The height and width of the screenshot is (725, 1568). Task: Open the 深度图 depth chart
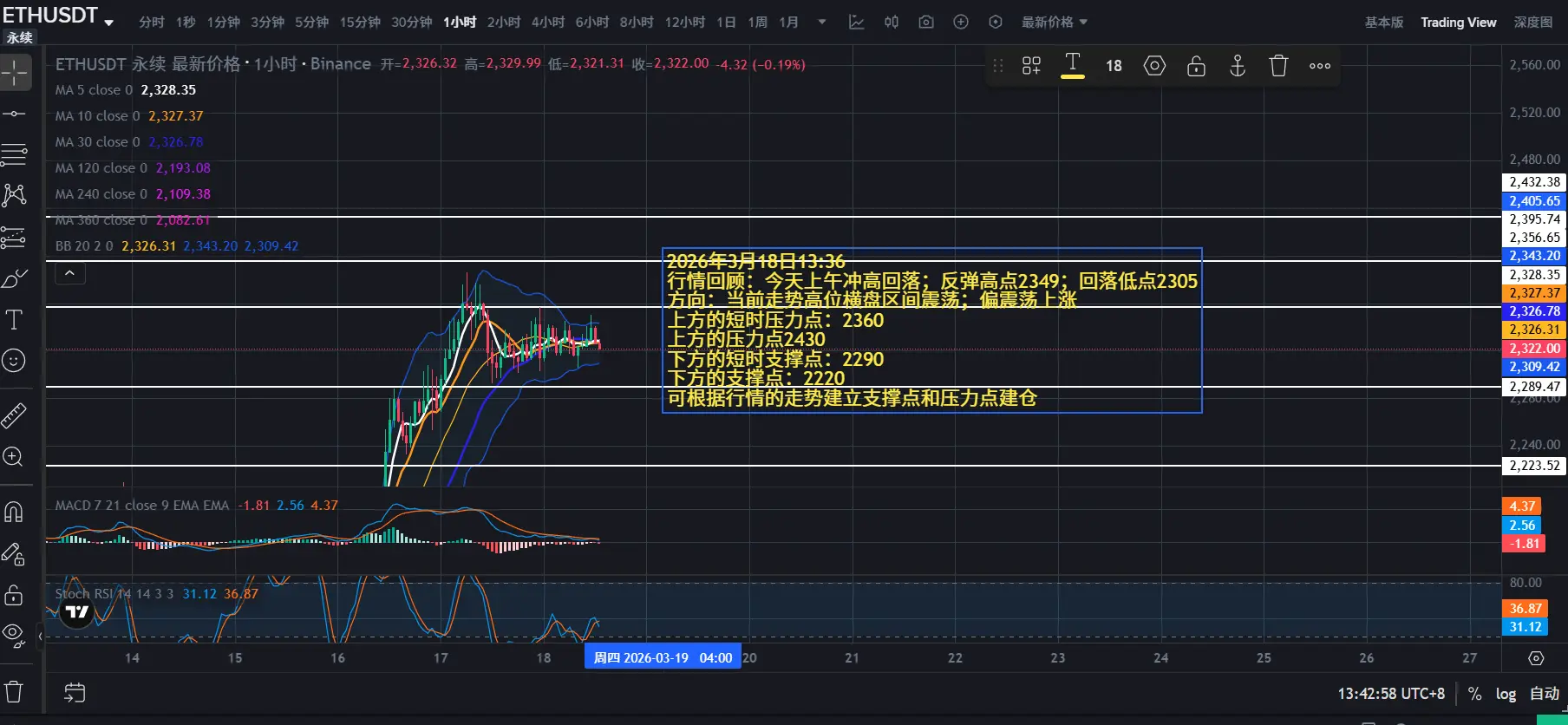coord(1533,23)
